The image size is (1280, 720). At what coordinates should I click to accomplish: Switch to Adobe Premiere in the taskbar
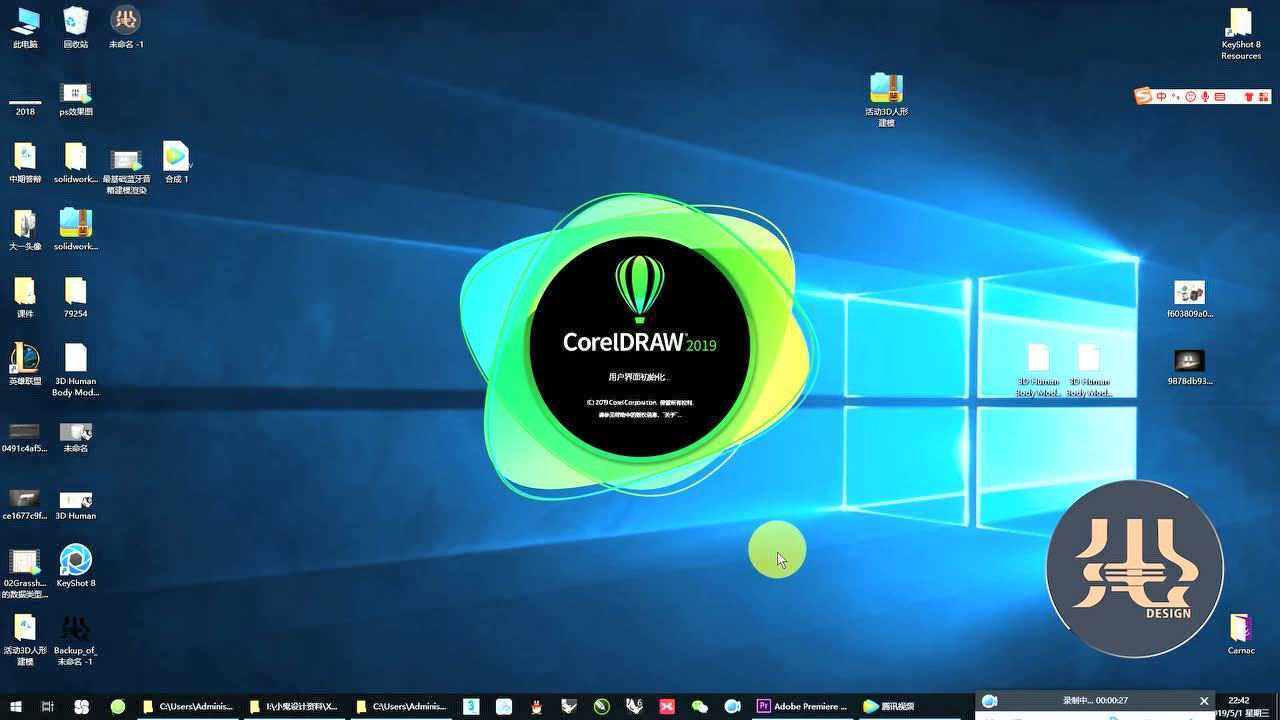tap(802, 706)
